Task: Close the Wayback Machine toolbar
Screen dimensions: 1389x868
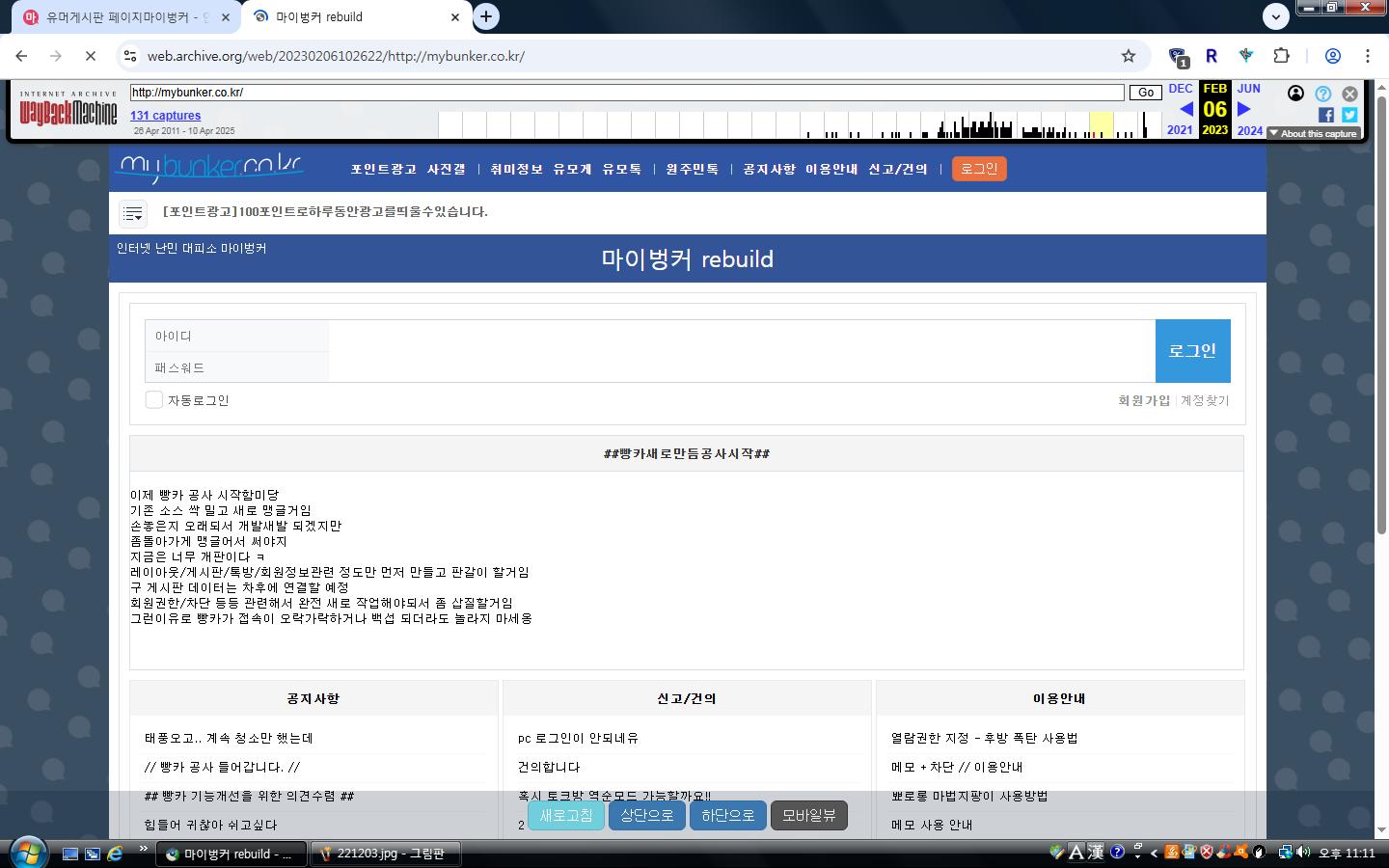Action: click(1349, 94)
